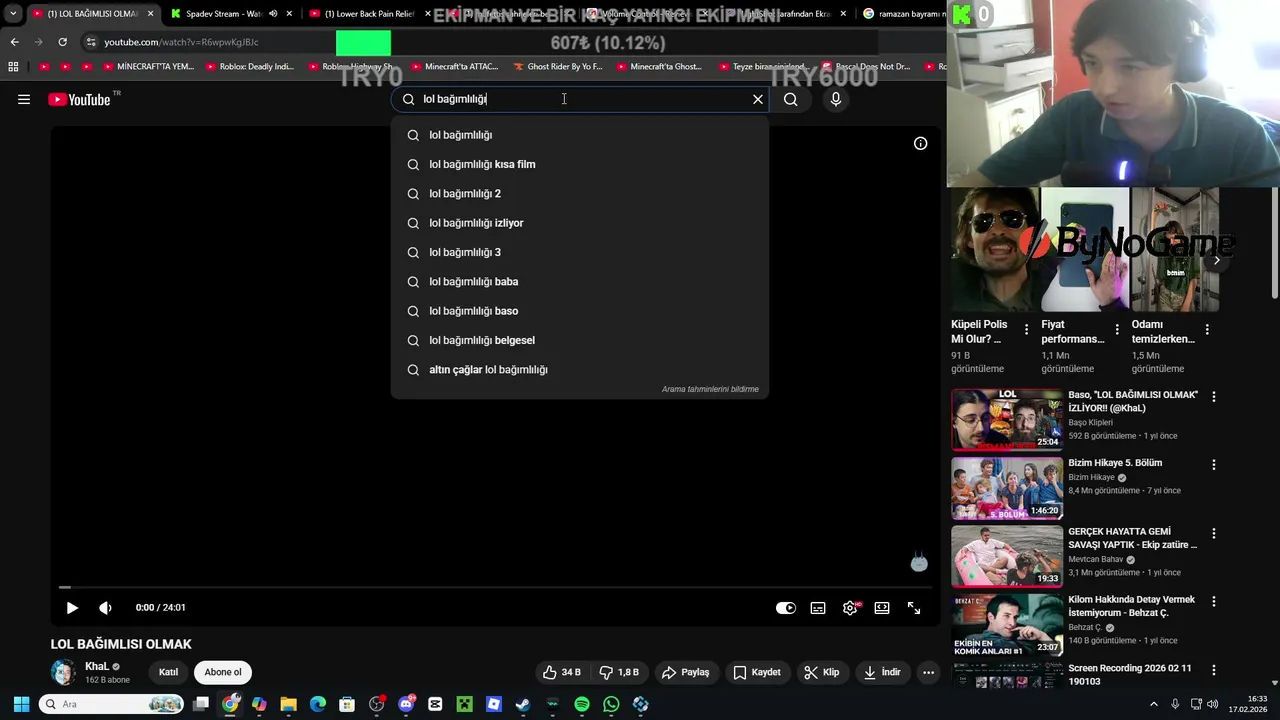Open the KhaL channel avatar

coord(63,672)
